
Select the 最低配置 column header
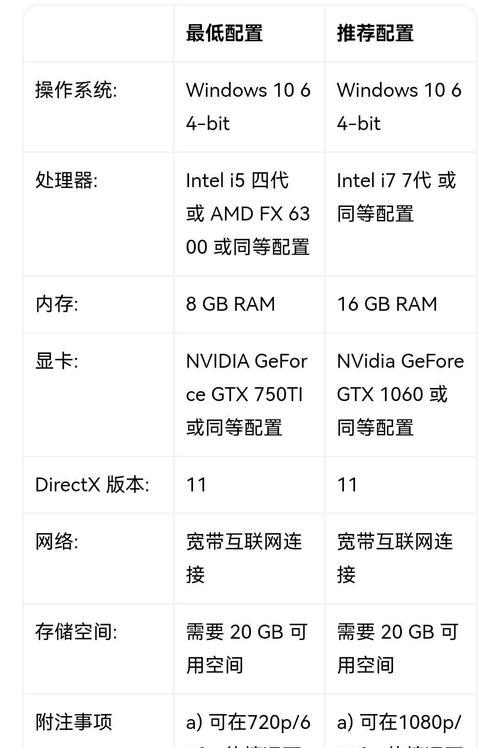(224, 33)
